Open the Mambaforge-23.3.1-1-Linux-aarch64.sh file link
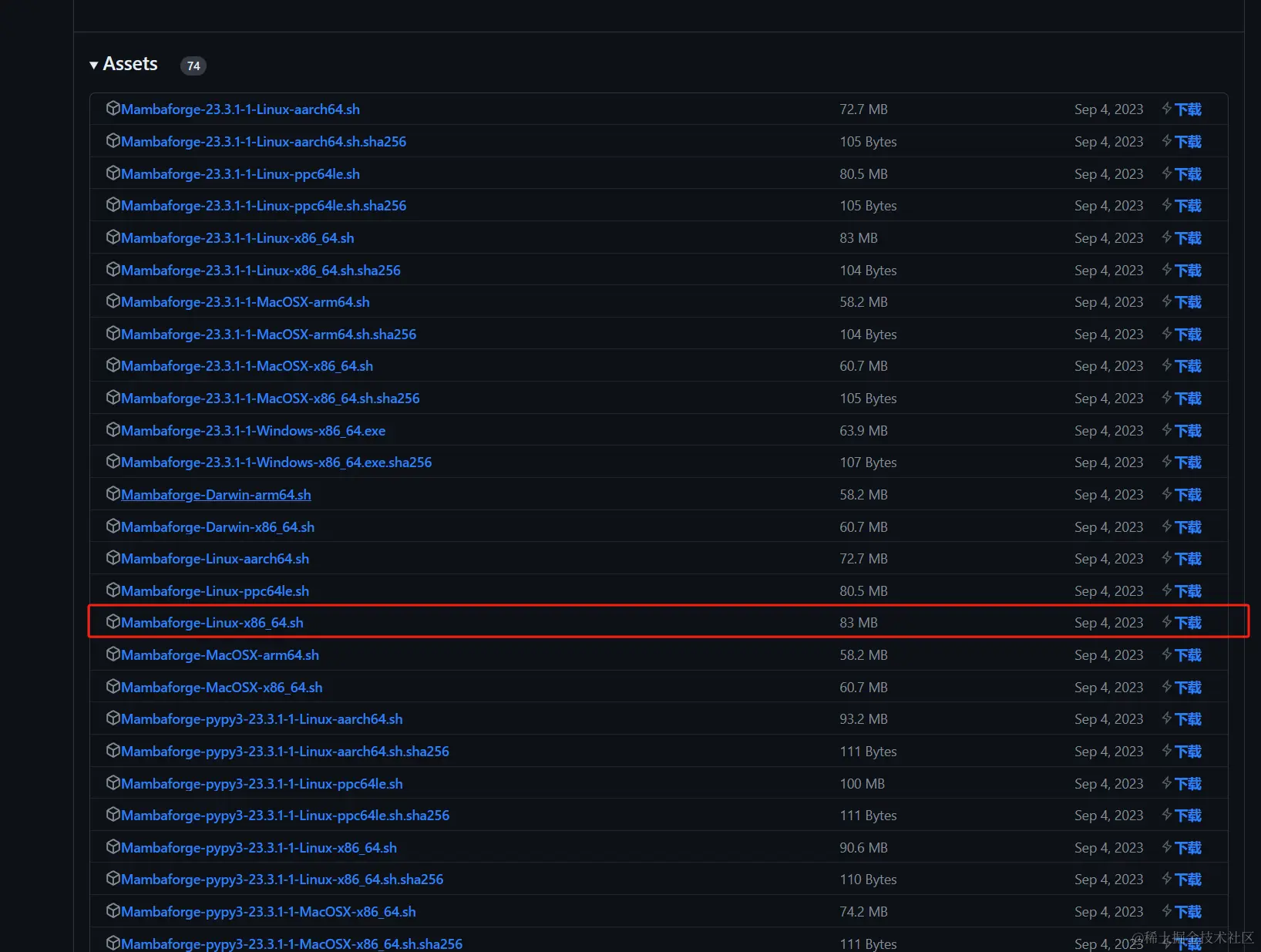Viewport: 1261px width, 952px height. (240, 109)
